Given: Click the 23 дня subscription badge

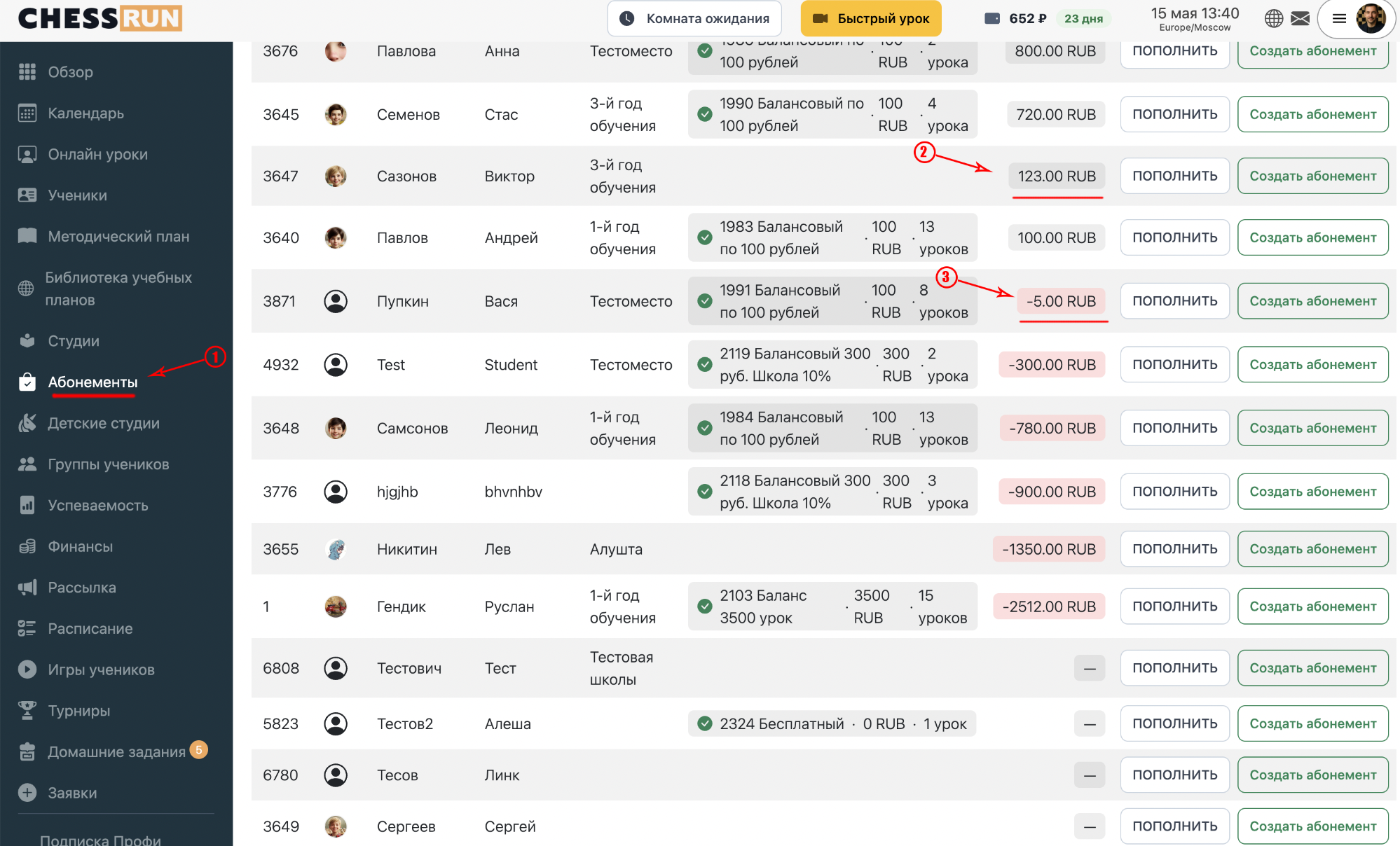Looking at the screenshot, I should coord(1083,19).
